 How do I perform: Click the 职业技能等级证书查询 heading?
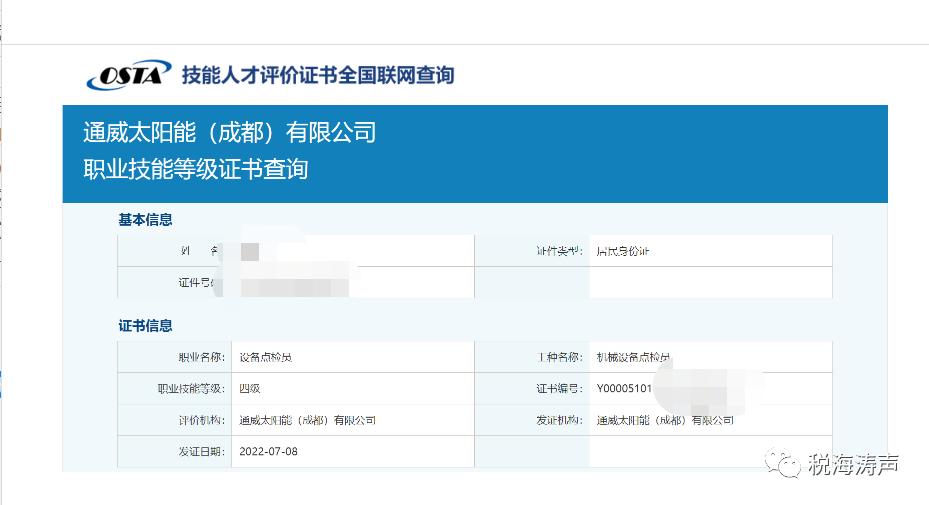pyautogui.click(x=196, y=169)
